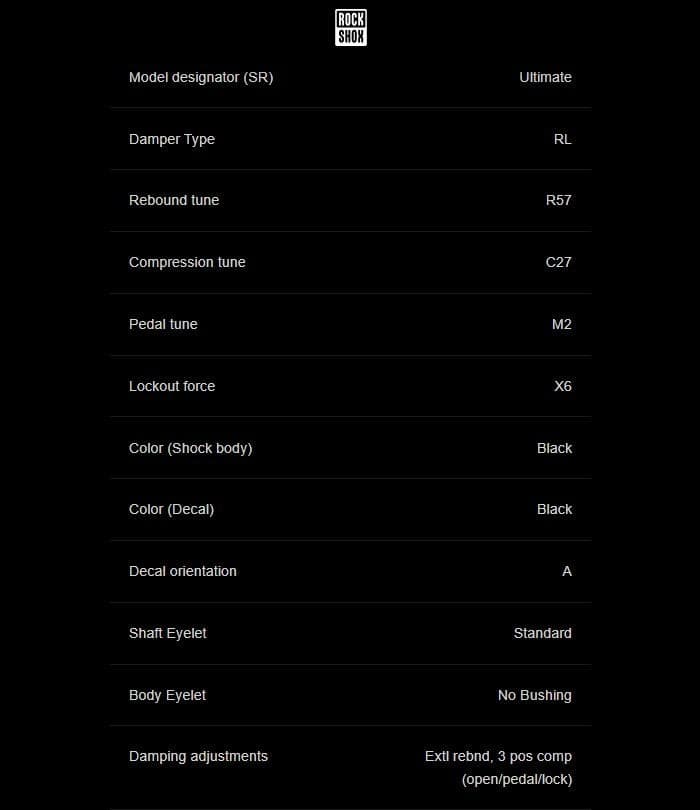This screenshot has width=700, height=810.
Task: Click the C27 compression value
Action: [558, 262]
